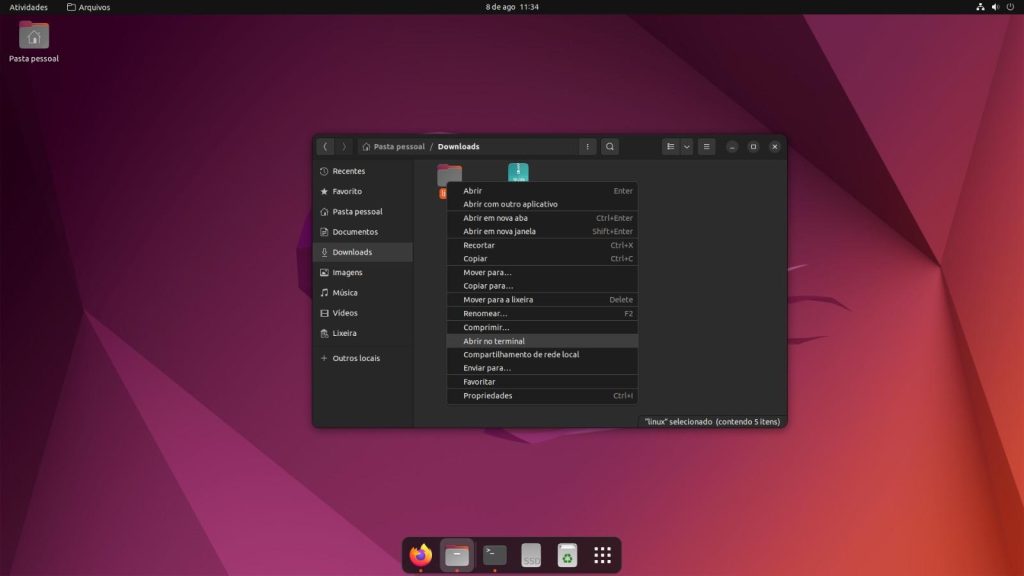1024x576 pixels.
Task: Open the Trash icon in dock
Action: [x=567, y=554]
